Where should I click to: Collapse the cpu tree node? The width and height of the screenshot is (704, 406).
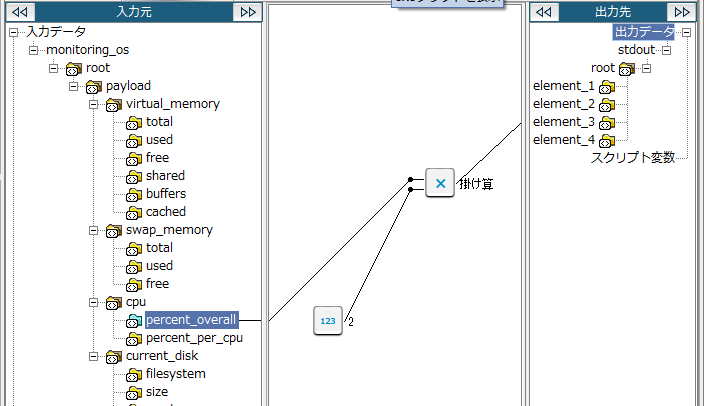click(93, 302)
